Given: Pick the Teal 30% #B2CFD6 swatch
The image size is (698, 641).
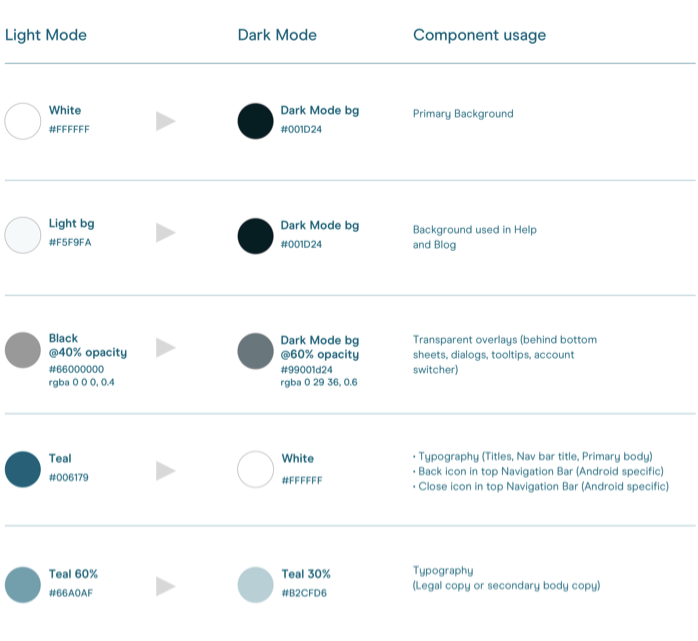Looking at the screenshot, I should [x=256, y=584].
